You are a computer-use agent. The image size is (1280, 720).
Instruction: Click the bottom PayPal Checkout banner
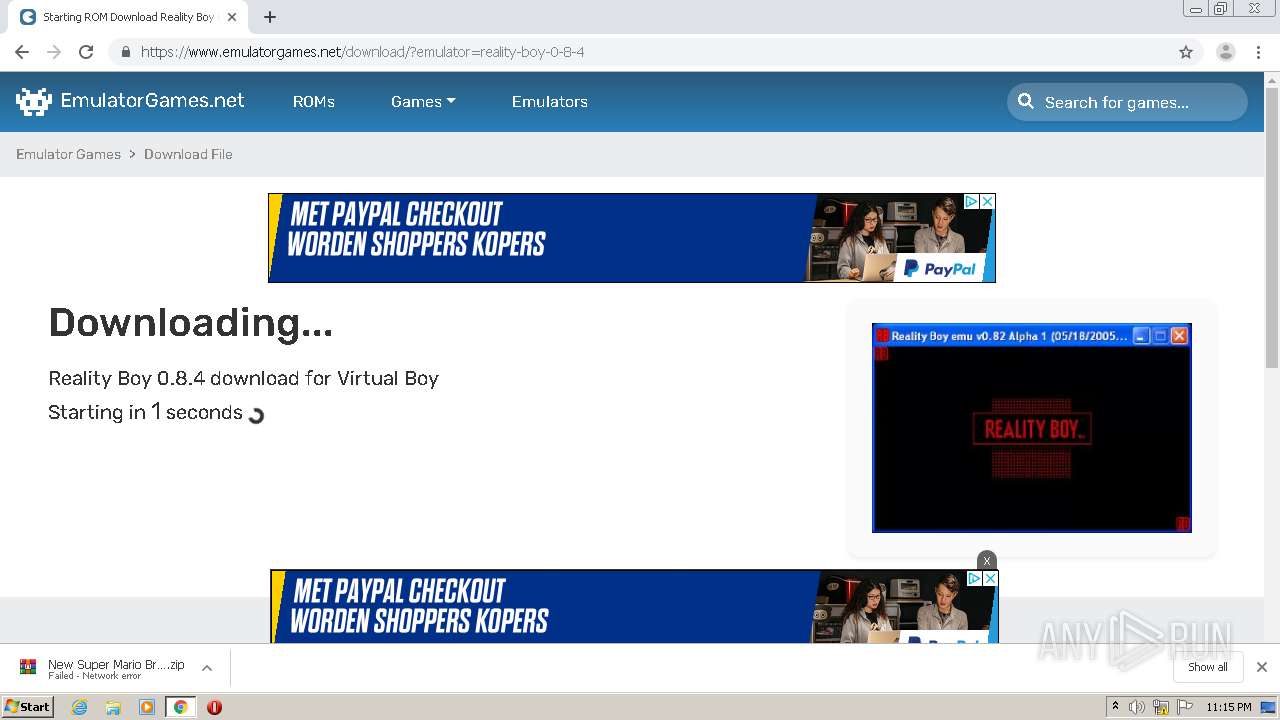point(634,606)
